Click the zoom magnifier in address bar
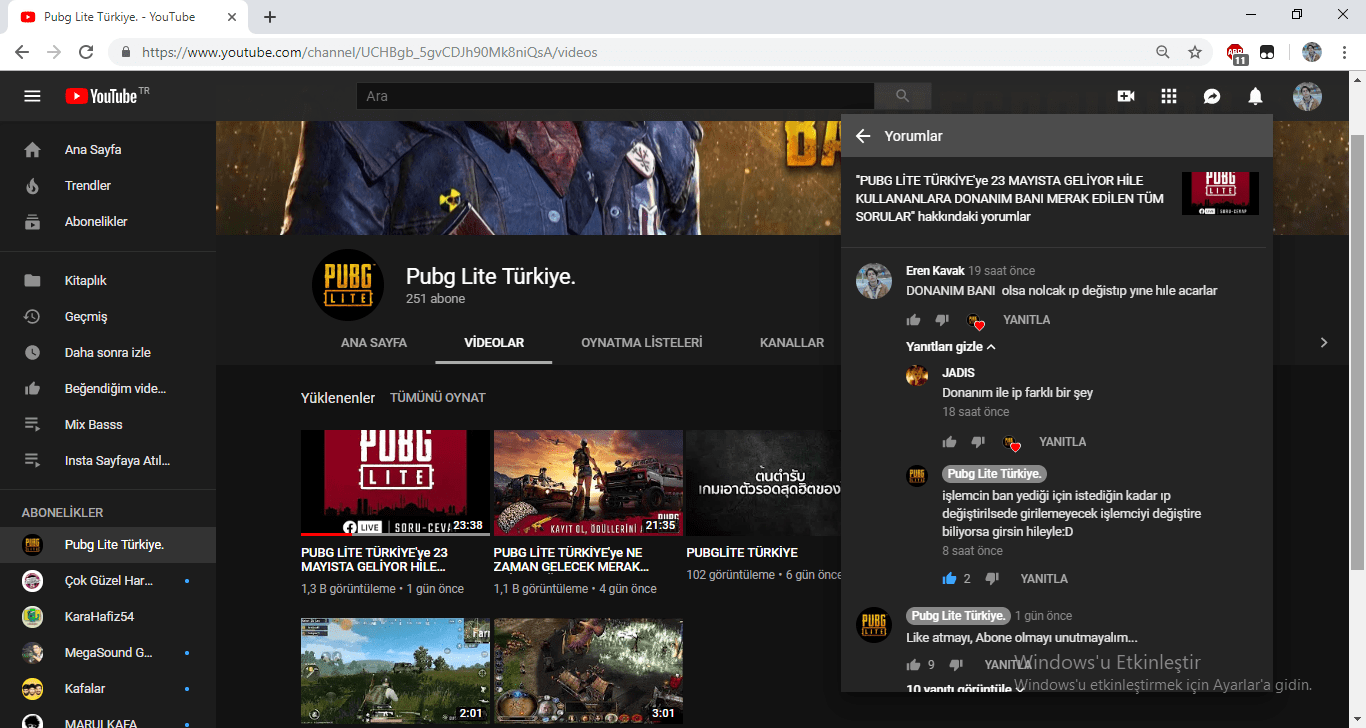The width and height of the screenshot is (1366, 728). 1162,52
